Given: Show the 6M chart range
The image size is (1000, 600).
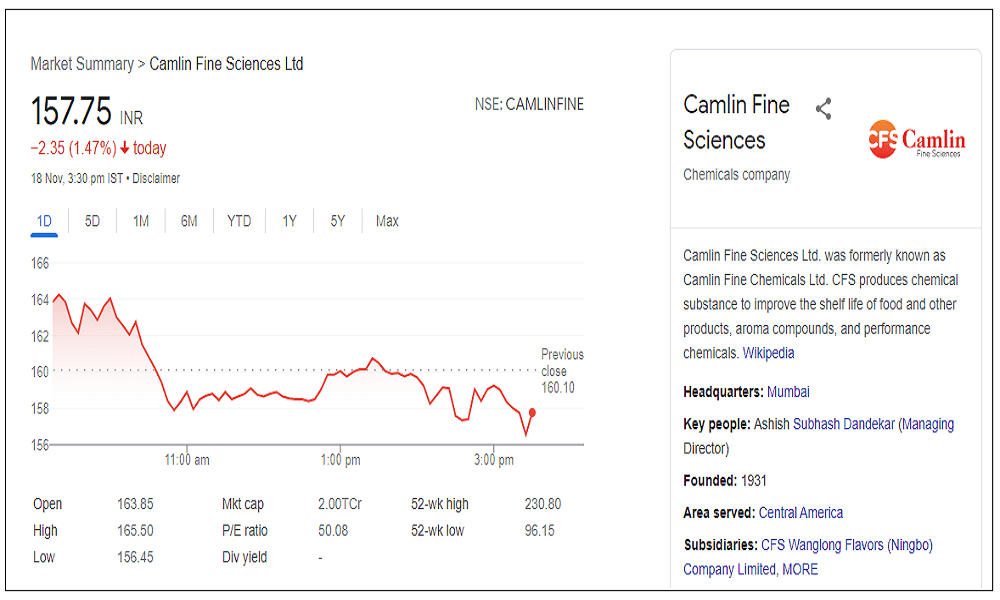Looking at the screenshot, I should [189, 221].
